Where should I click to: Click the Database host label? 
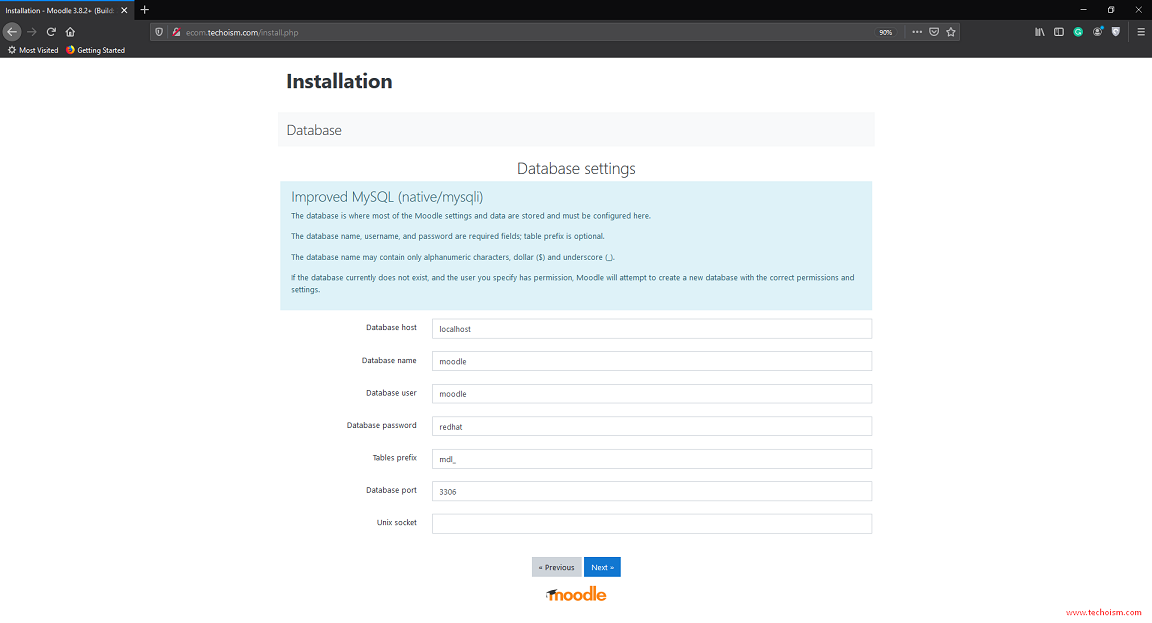point(391,328)
